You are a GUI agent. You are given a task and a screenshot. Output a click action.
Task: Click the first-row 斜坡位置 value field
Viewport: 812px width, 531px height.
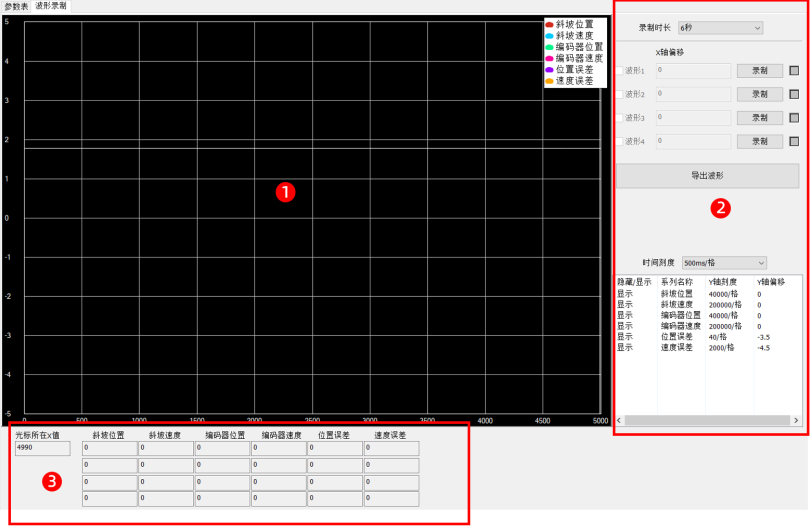(110, 448)
